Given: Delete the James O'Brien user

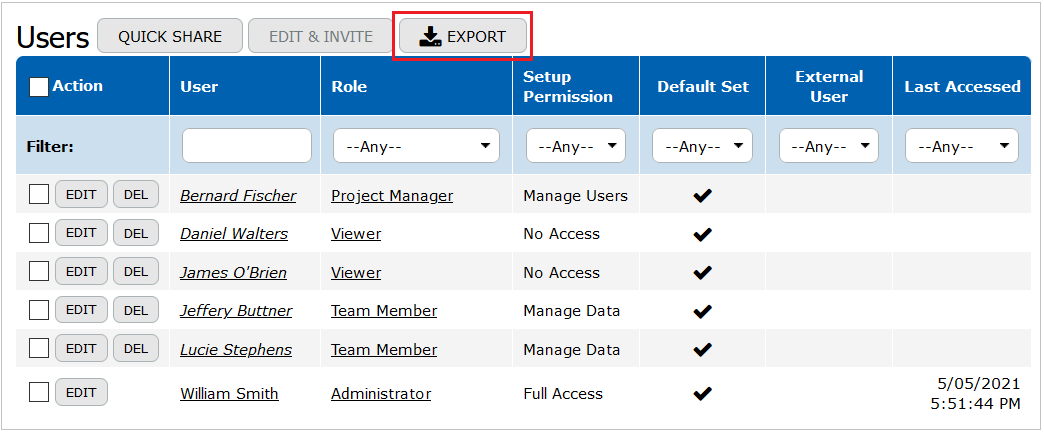Looking at the screenshot, I should point(136,271).
